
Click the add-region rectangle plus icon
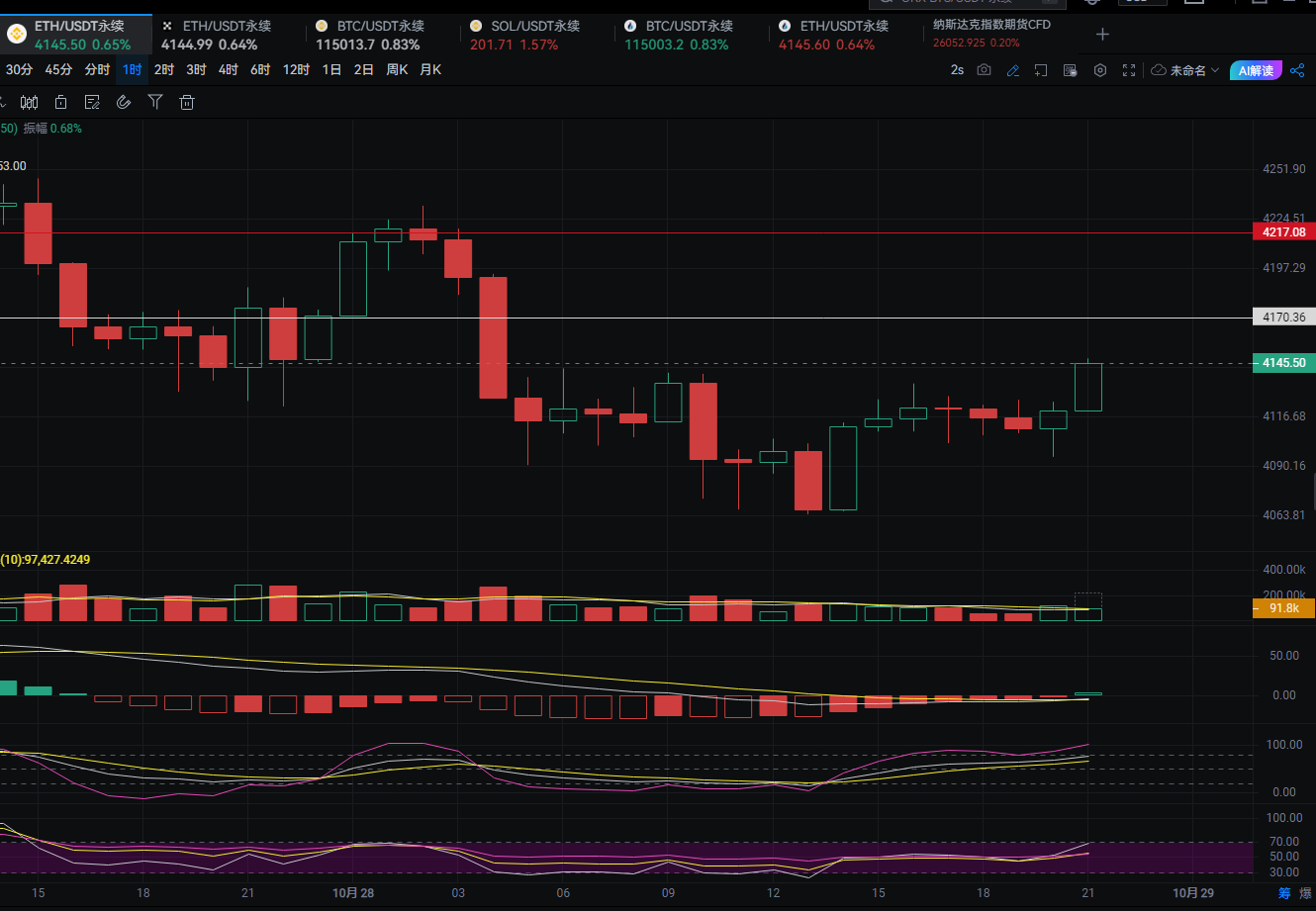tap(1041, 70)
